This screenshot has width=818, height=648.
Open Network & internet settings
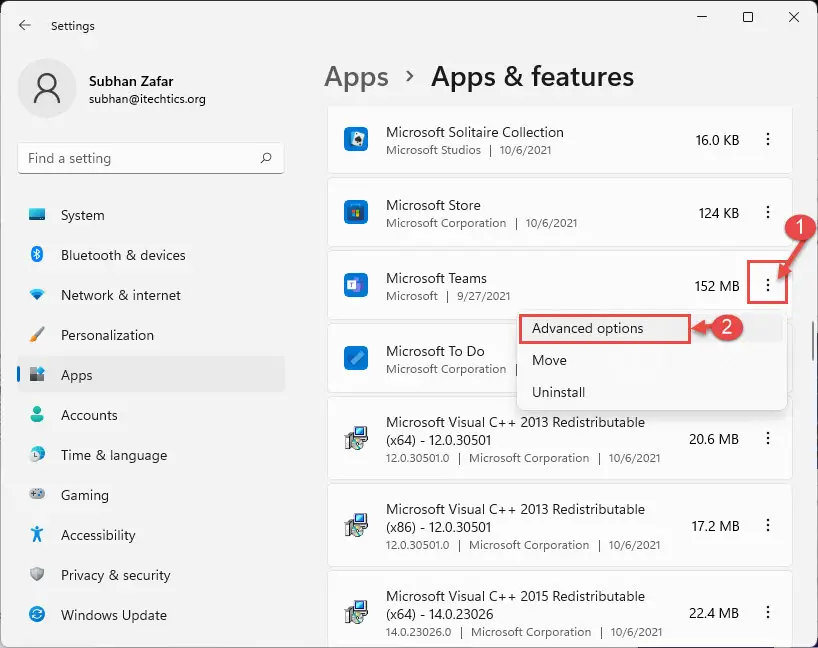(151, 295)
